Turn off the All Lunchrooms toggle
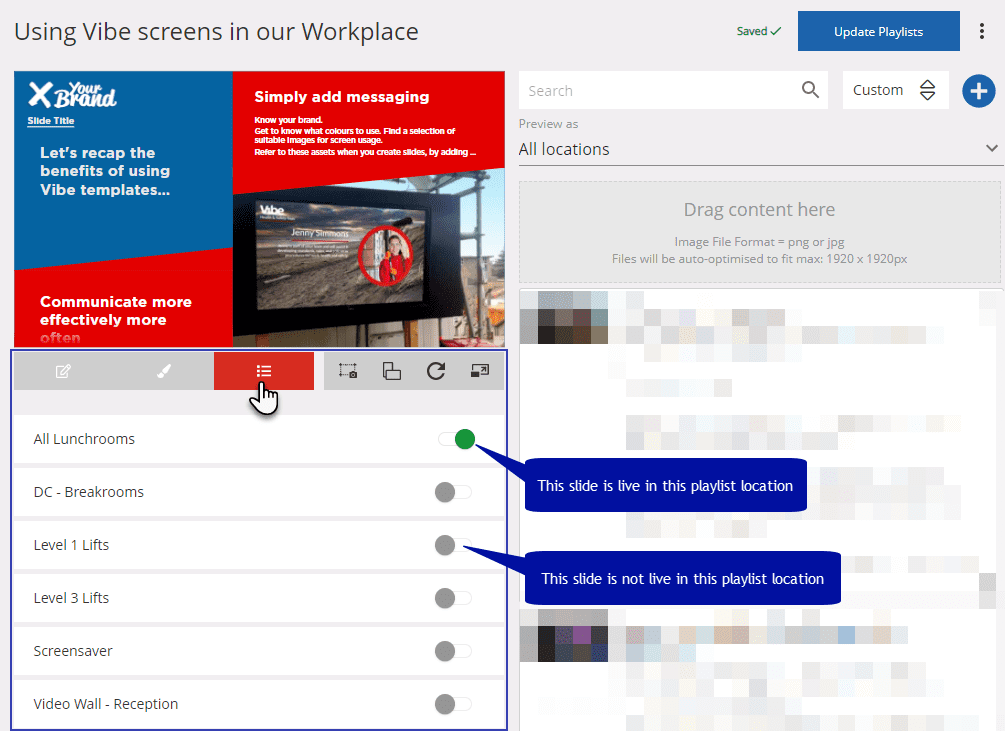Viewport: 1005px width, 731px height. pos(456,439)
